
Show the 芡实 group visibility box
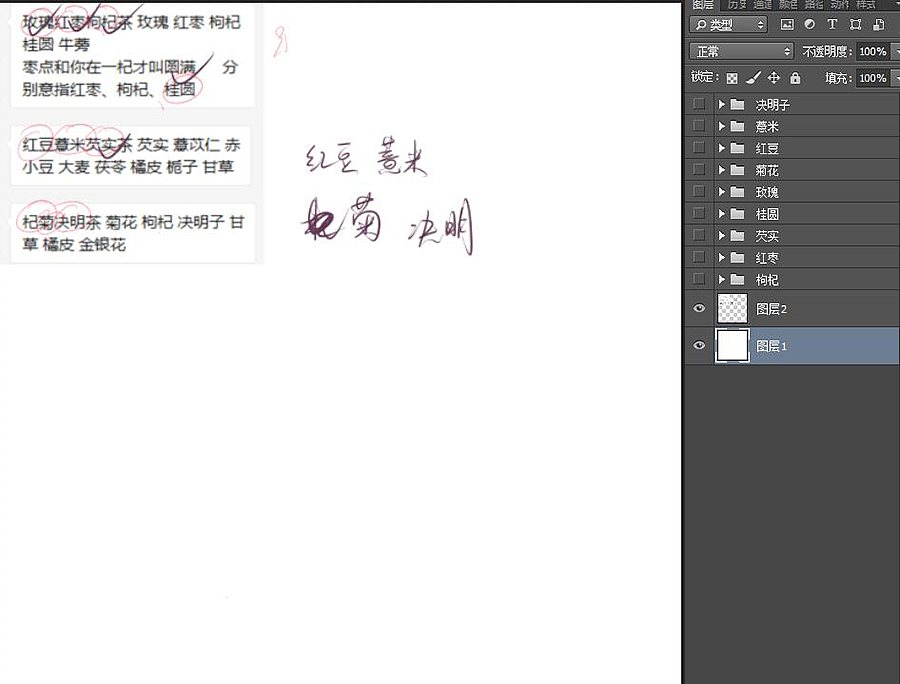(699, 235)
